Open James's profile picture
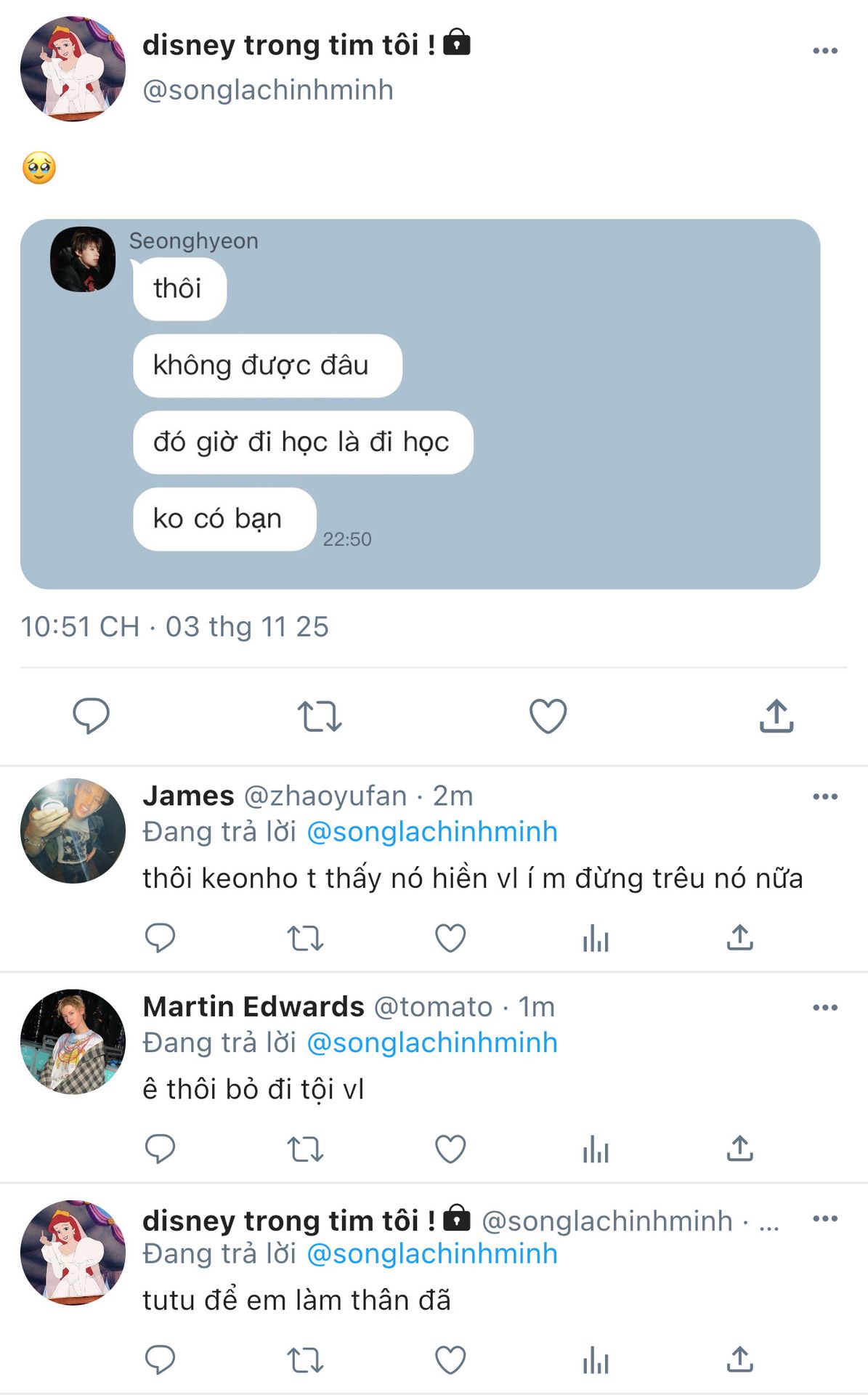This screenshot has height=1395, width=868. pos(73,830)
